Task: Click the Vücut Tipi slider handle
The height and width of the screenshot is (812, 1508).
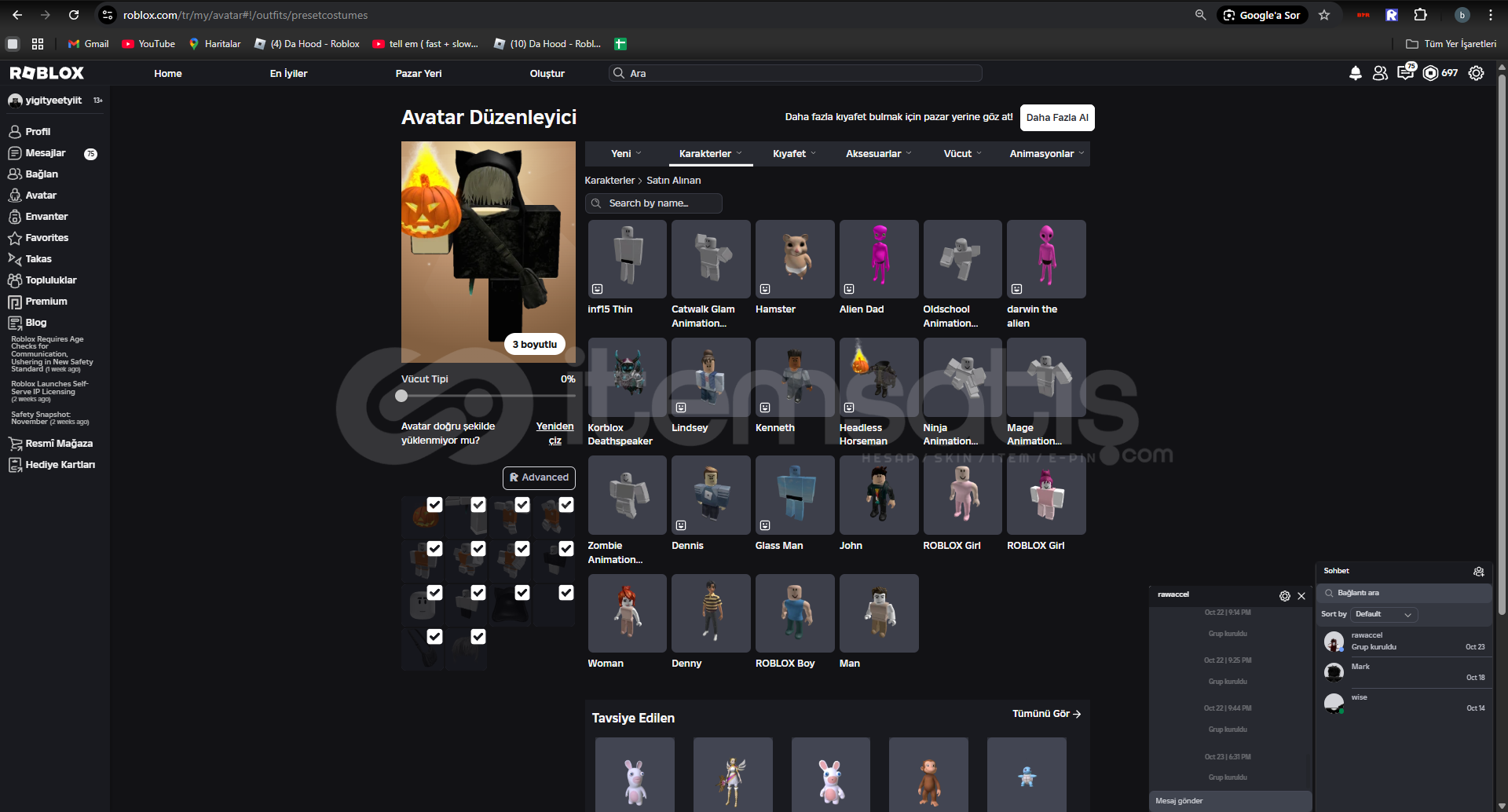Action: [401, 397]
